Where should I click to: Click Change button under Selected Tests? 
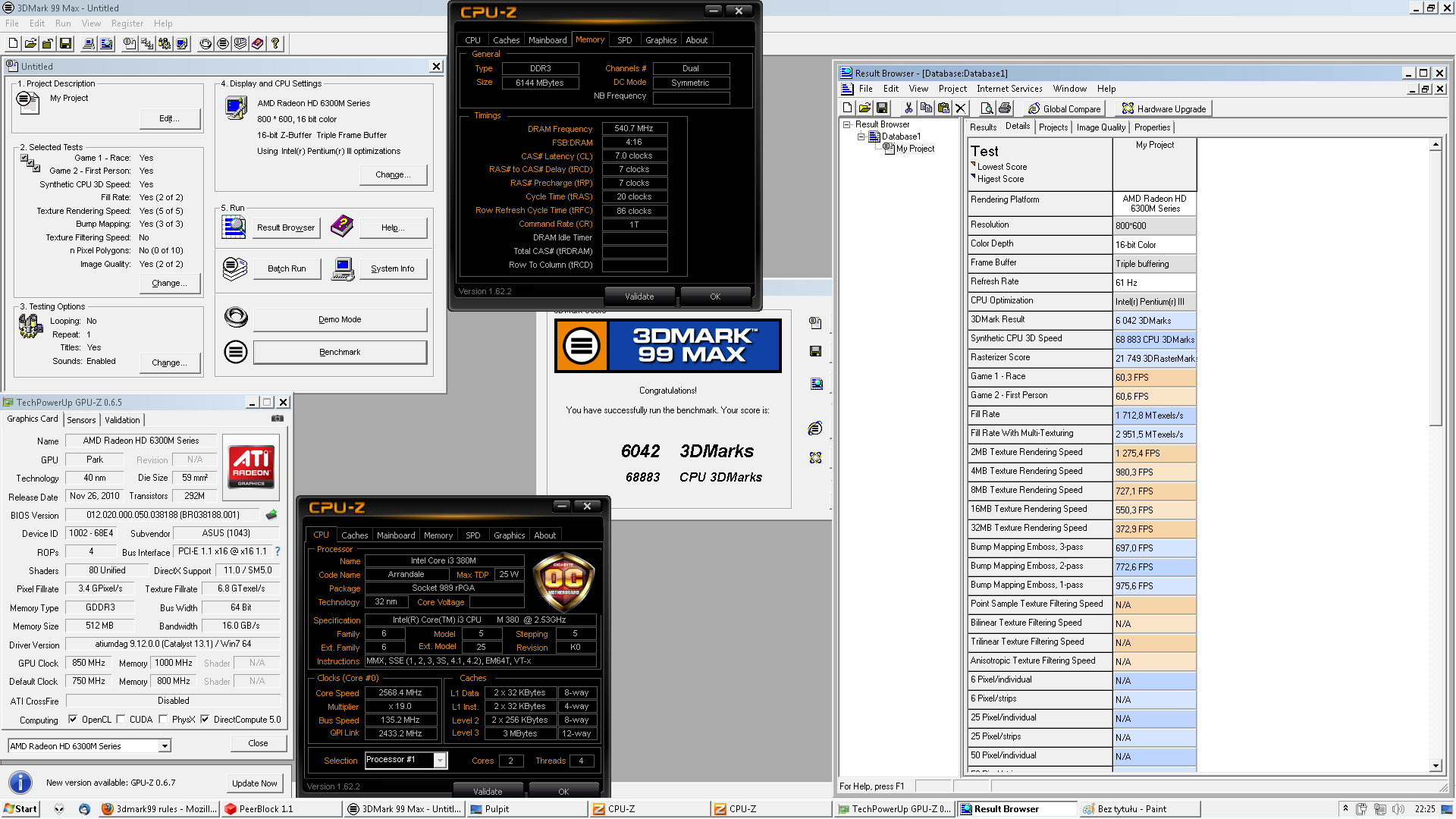coord(170,283)
